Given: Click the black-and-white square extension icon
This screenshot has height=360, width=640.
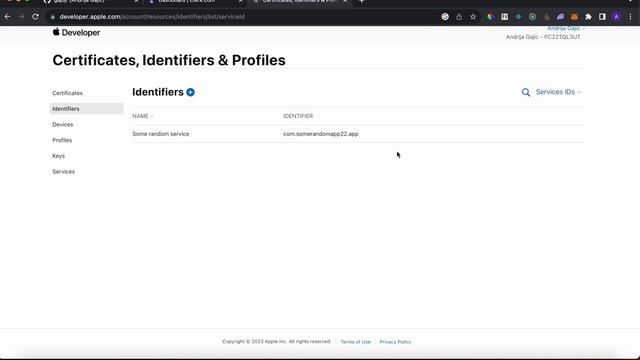Looking at the screenshot, I should click(x=504, y=17).
